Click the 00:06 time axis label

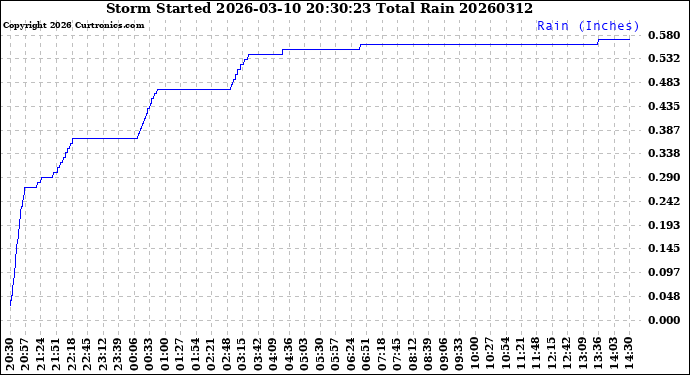click(133, 354)
